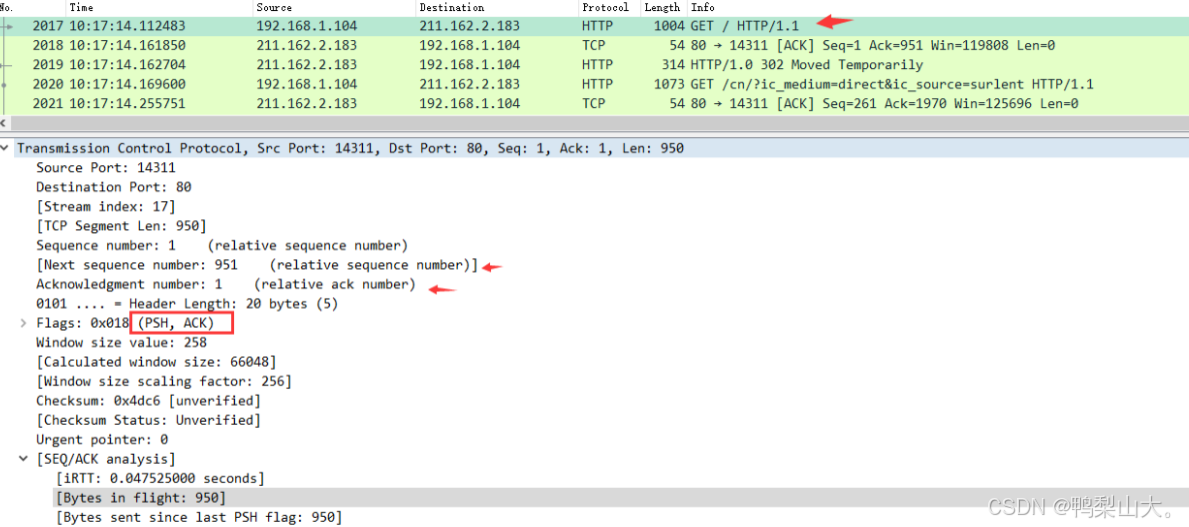The image size is (1189, 527).
Task: Select packet 2020 GET /cn/ request
Action: coord(594,84)
